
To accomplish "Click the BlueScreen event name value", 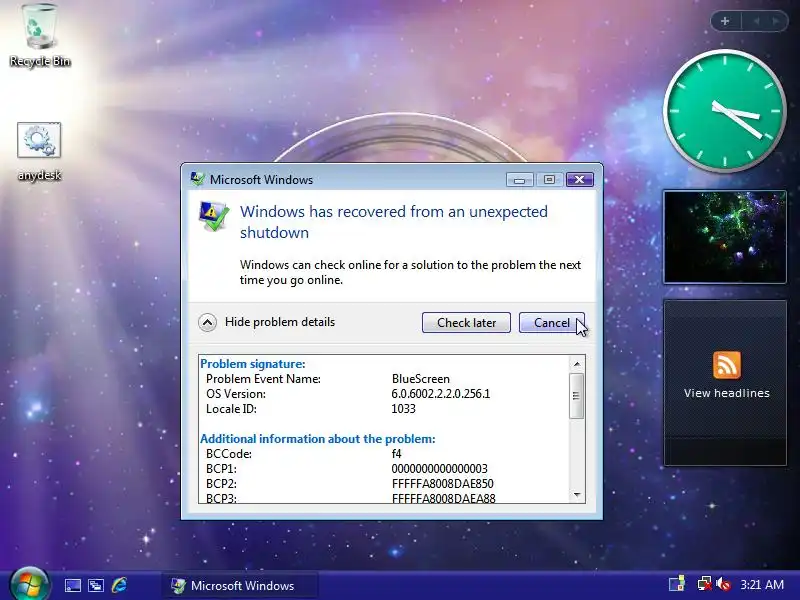I will point(421,379).
